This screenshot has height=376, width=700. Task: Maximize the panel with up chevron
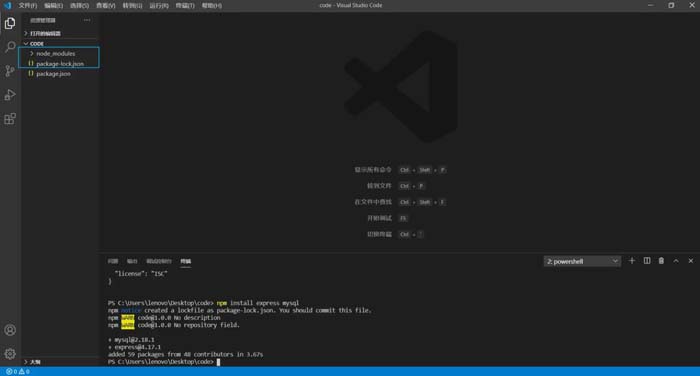tap(676, 261)
